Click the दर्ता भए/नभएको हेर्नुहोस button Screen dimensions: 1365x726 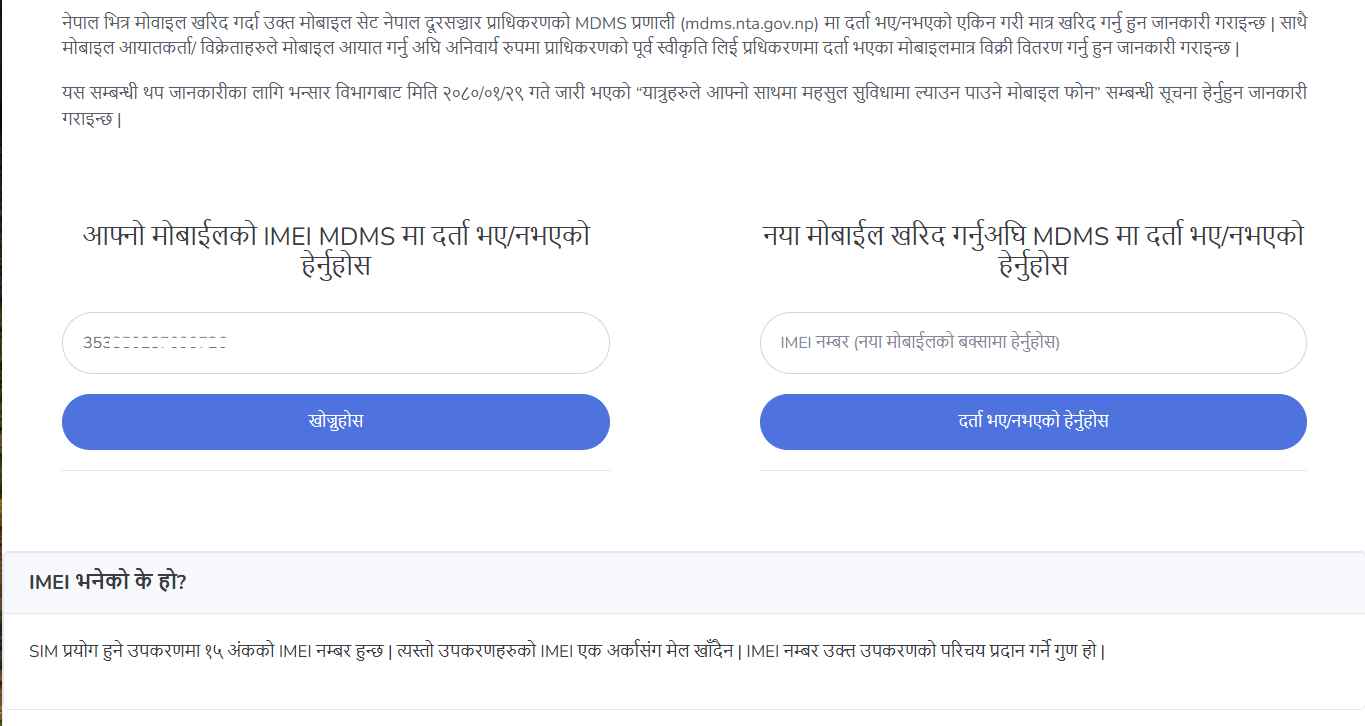(x=1033, y=421)
